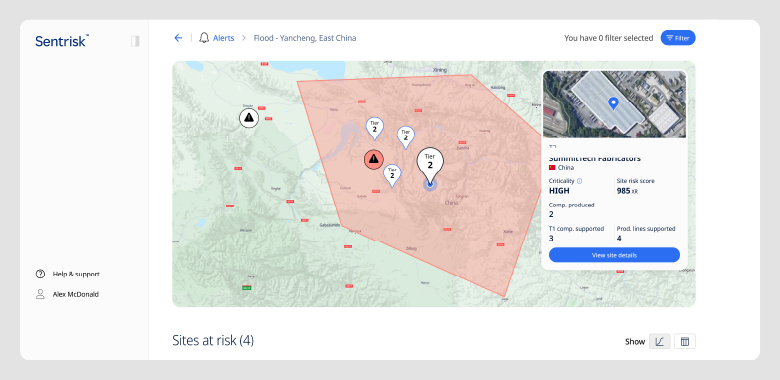Click the 'Site risk score' label
Screen dimensions: 780x380
pos(636,181)
